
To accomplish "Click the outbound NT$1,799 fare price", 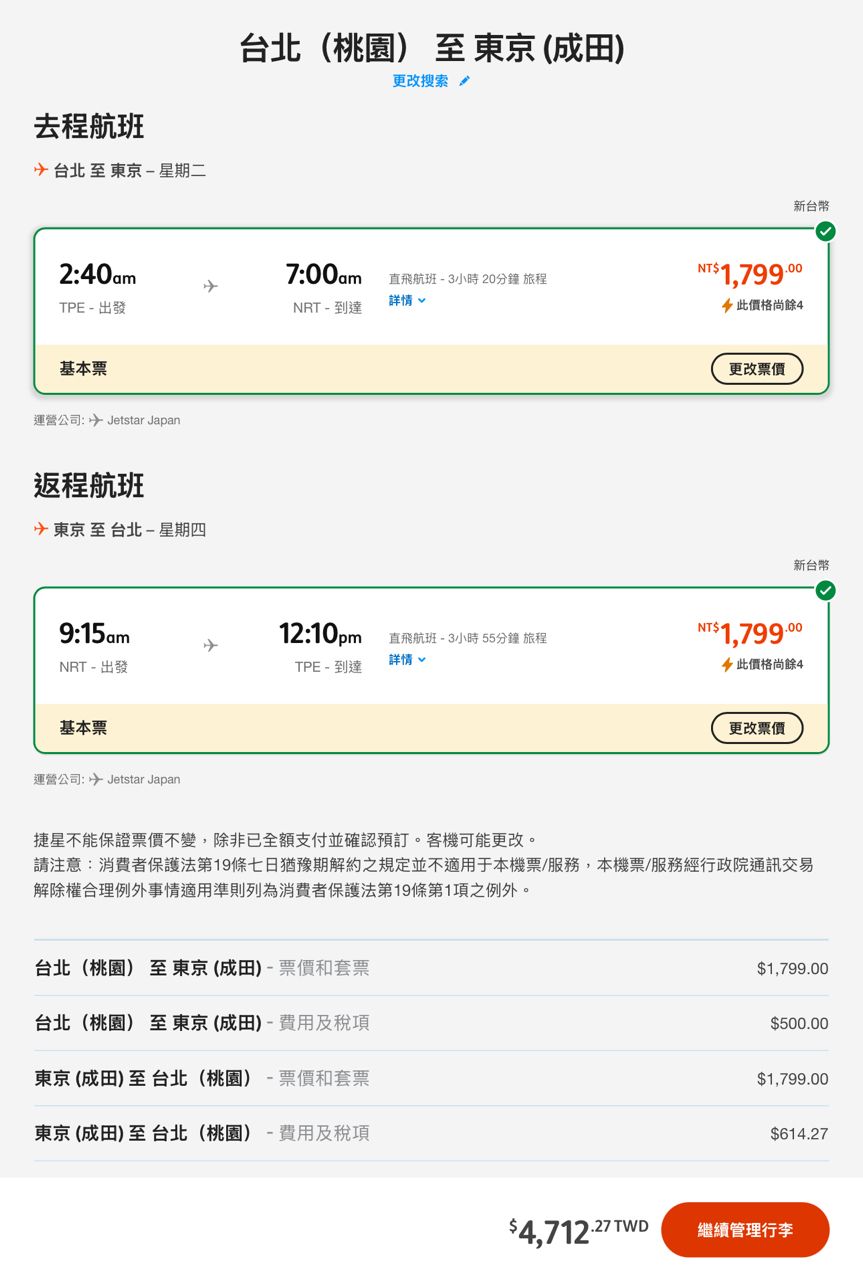I will 751,274.
